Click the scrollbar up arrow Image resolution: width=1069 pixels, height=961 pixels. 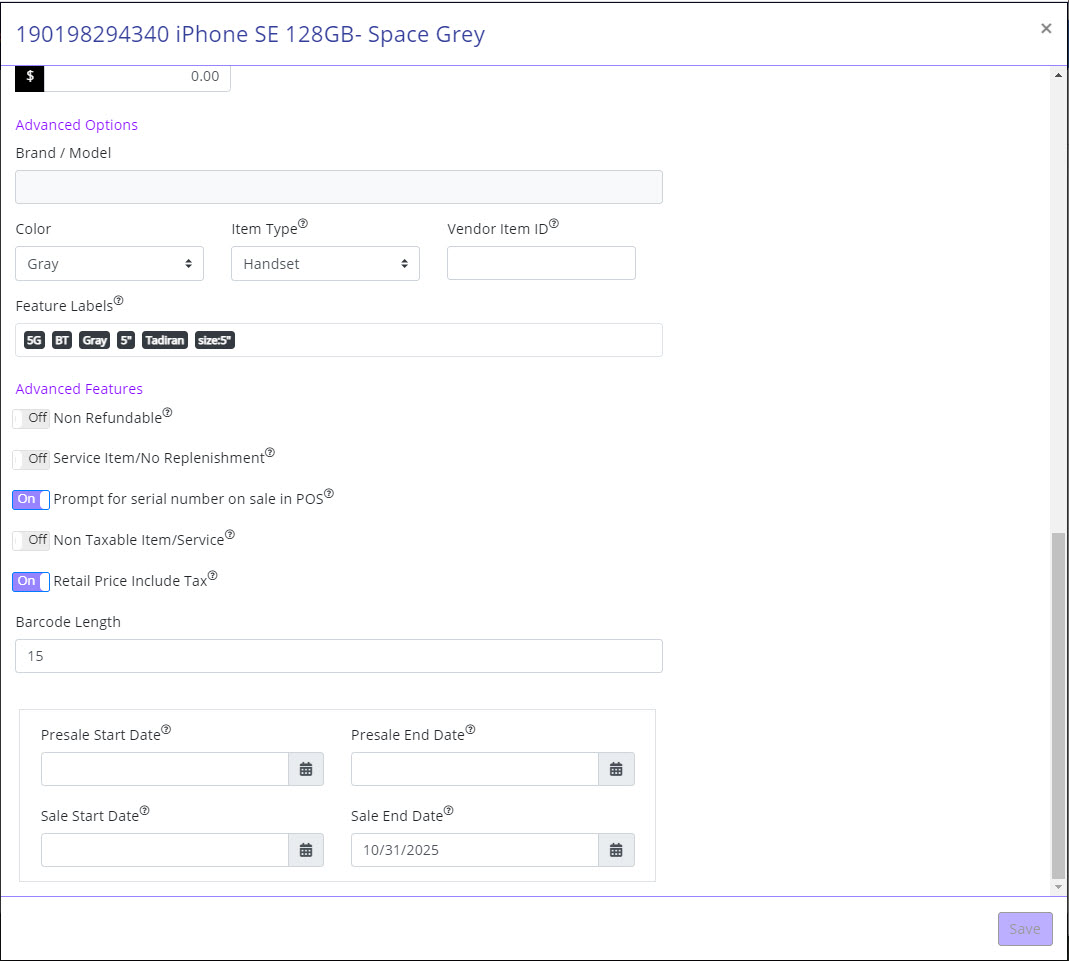click(1058, 75)
